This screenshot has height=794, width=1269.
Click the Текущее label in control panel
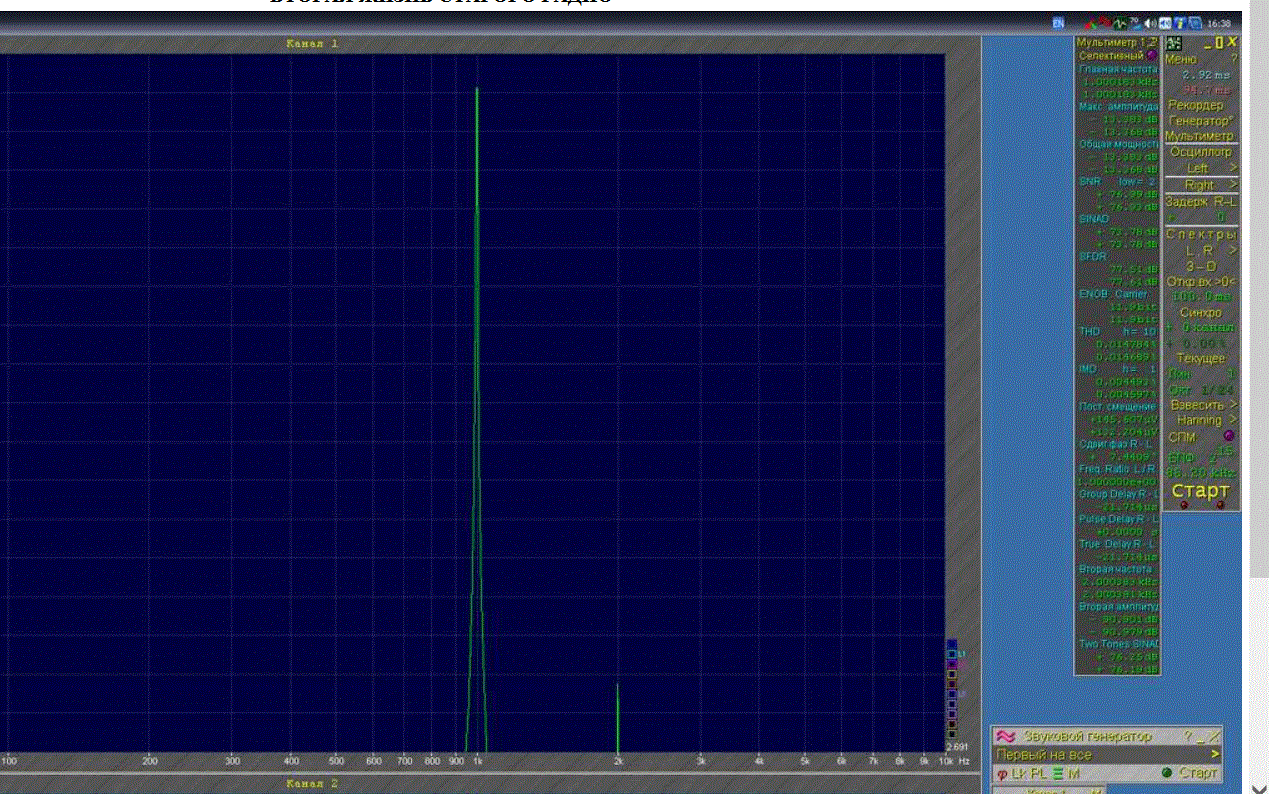click(1201, 358)
